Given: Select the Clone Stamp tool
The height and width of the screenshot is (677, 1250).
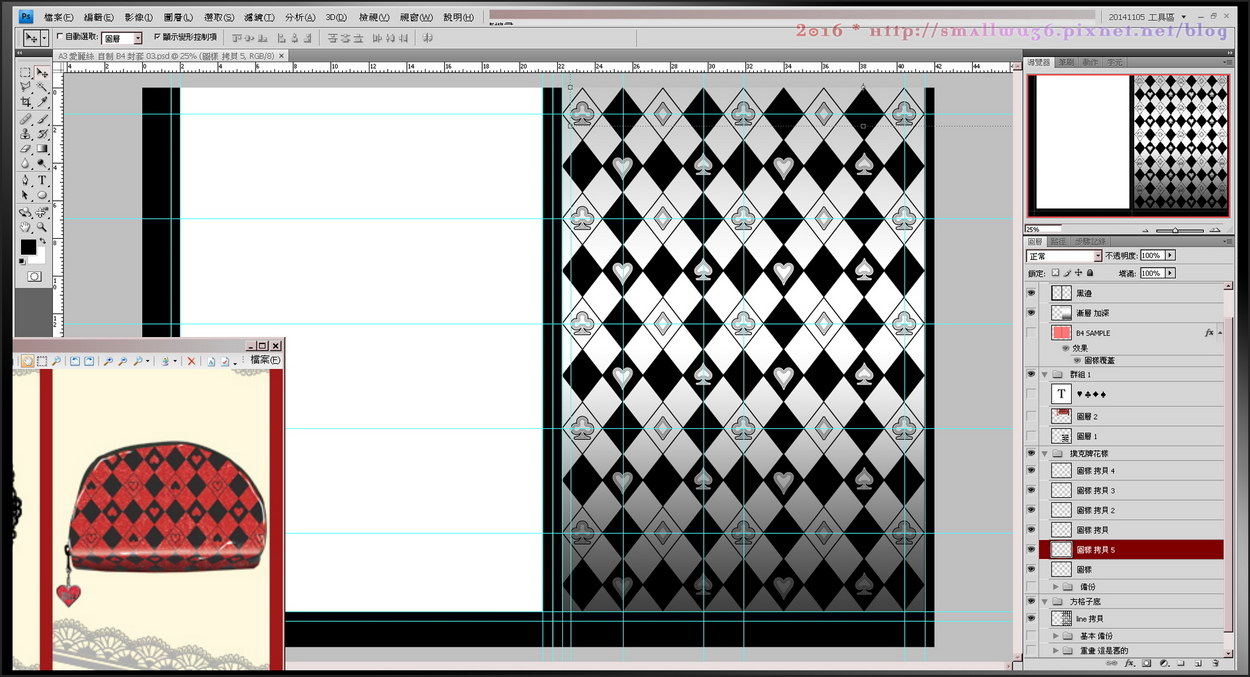Looking at the screenshot, I should point(26,134).
